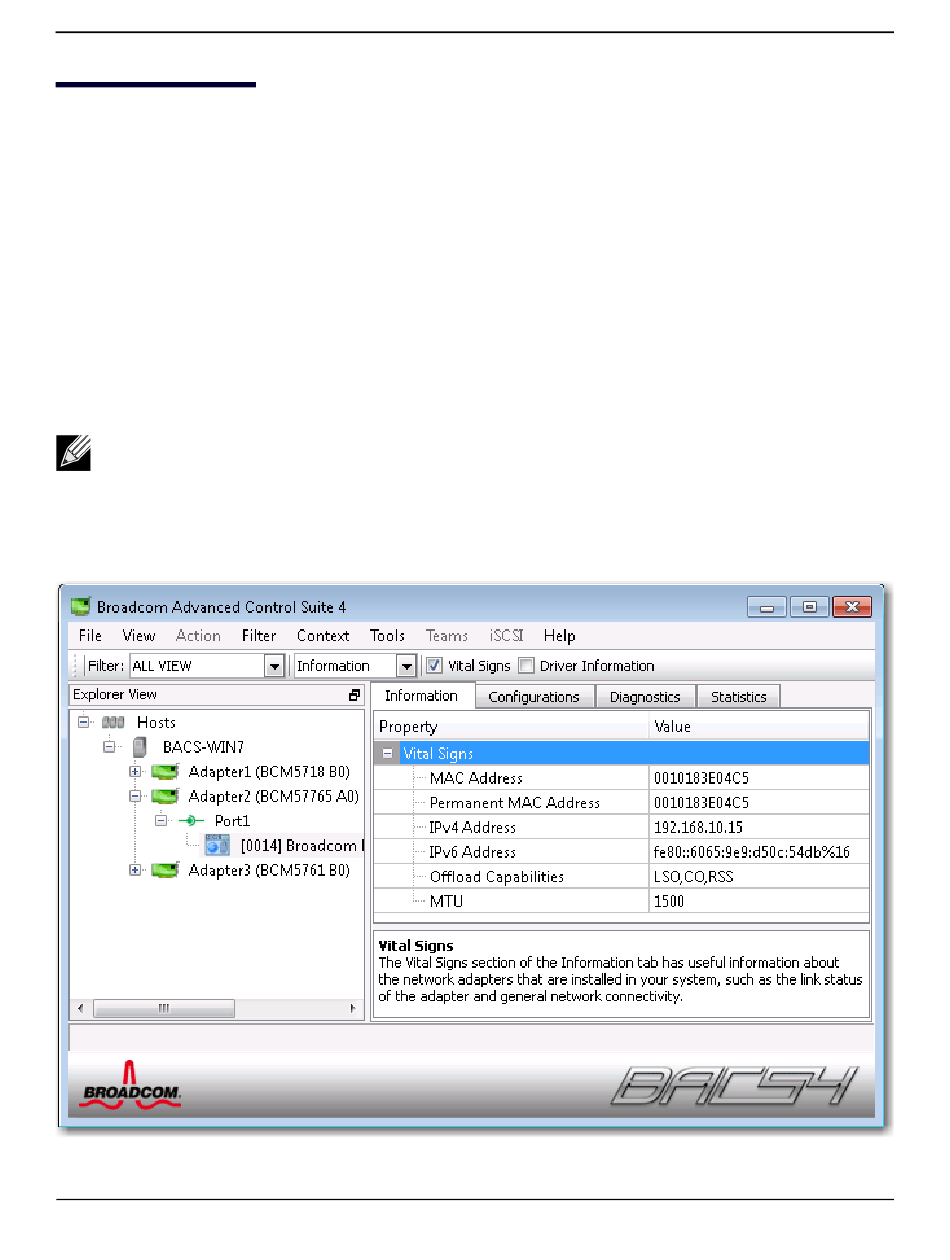The height and width of the screenshot is (1260, 950).
Task: Open the Filter menu
Action: [x=259, y=636]
